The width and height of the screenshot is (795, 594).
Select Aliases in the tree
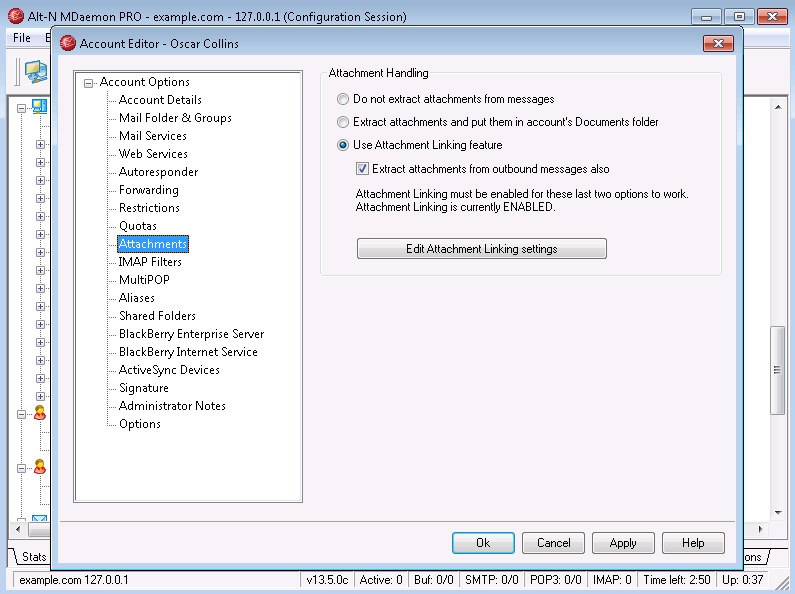(136, 298)
